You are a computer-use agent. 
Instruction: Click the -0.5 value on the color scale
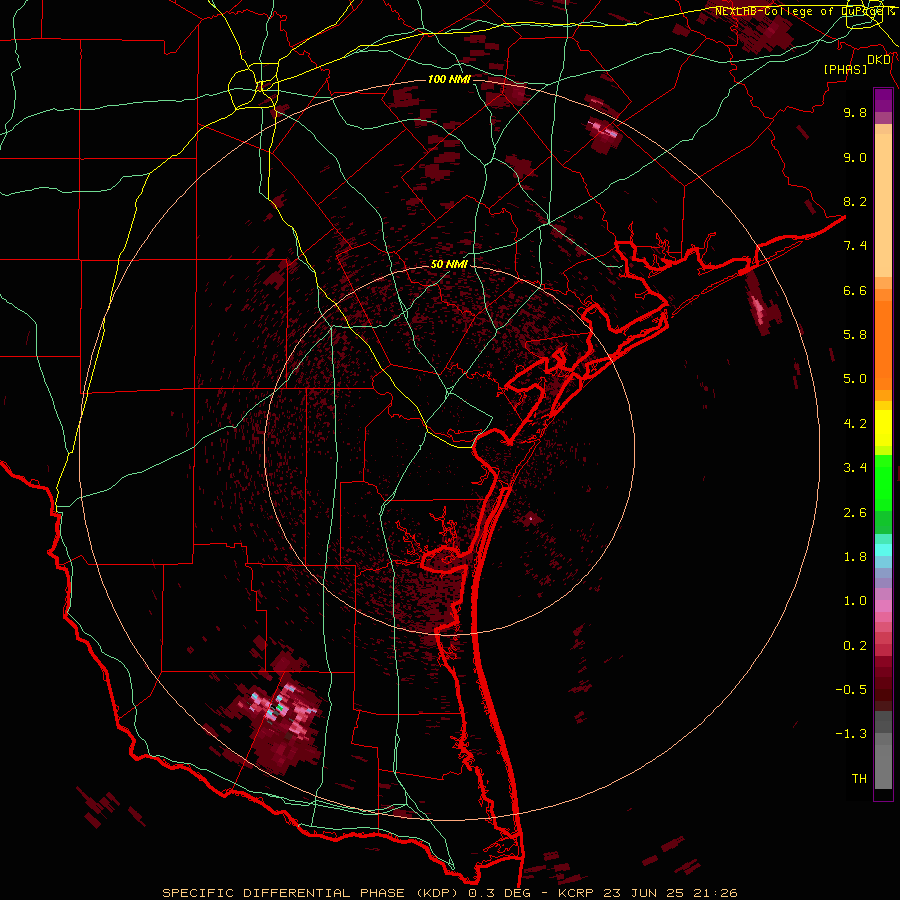coord(851,690)
